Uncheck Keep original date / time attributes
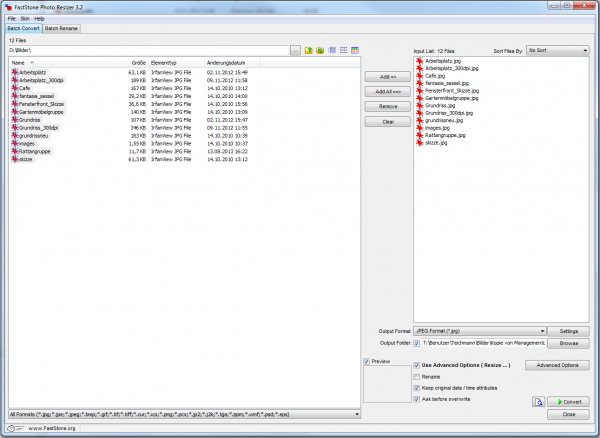 (417, 387)
